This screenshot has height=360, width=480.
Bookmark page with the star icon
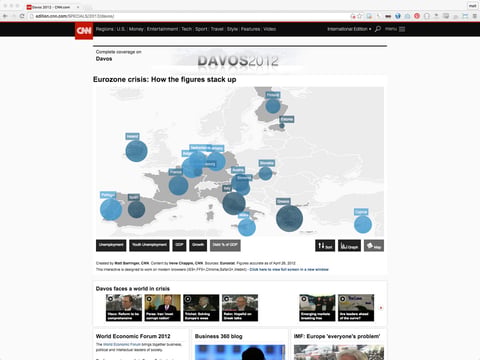click(x=360, y=16)
